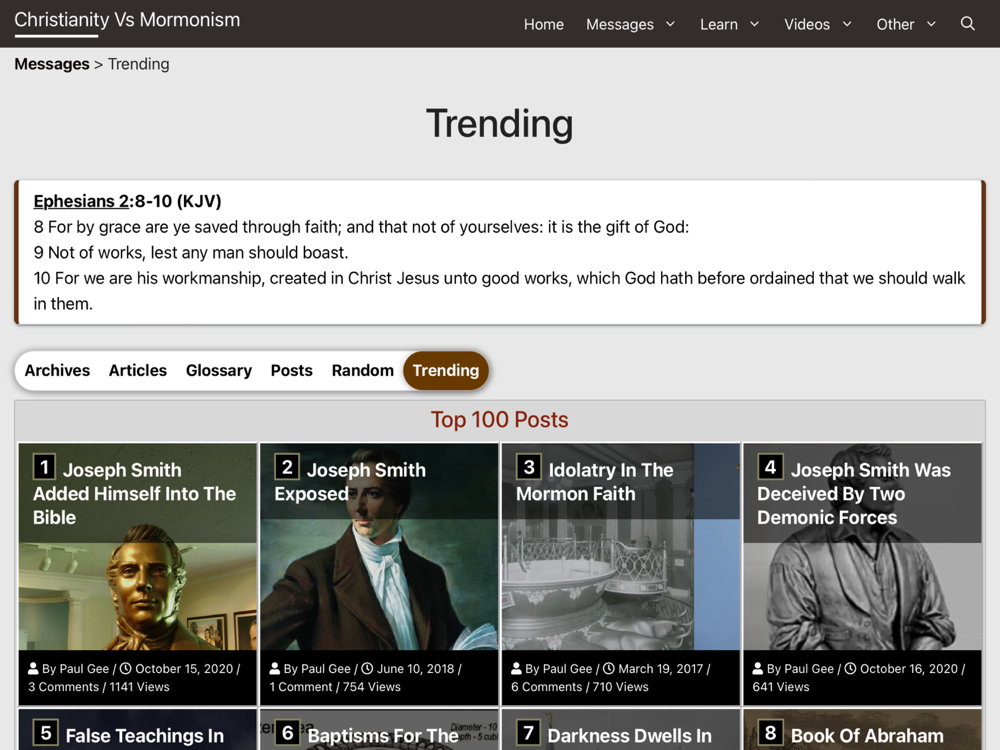Switch to the Posts tab
The height and width of the screenshot is (750, 1000).
pyautogui.click(x=291, y=371)
